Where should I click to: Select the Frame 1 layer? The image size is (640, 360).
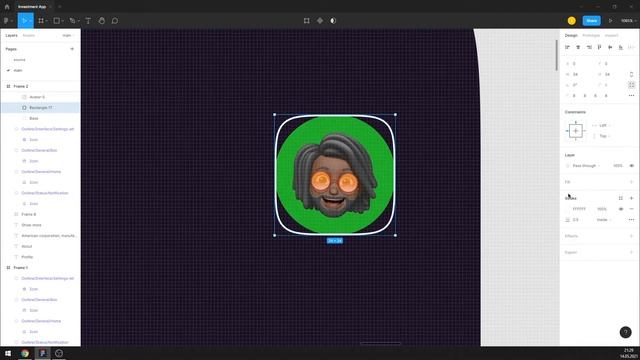point(21,267)
